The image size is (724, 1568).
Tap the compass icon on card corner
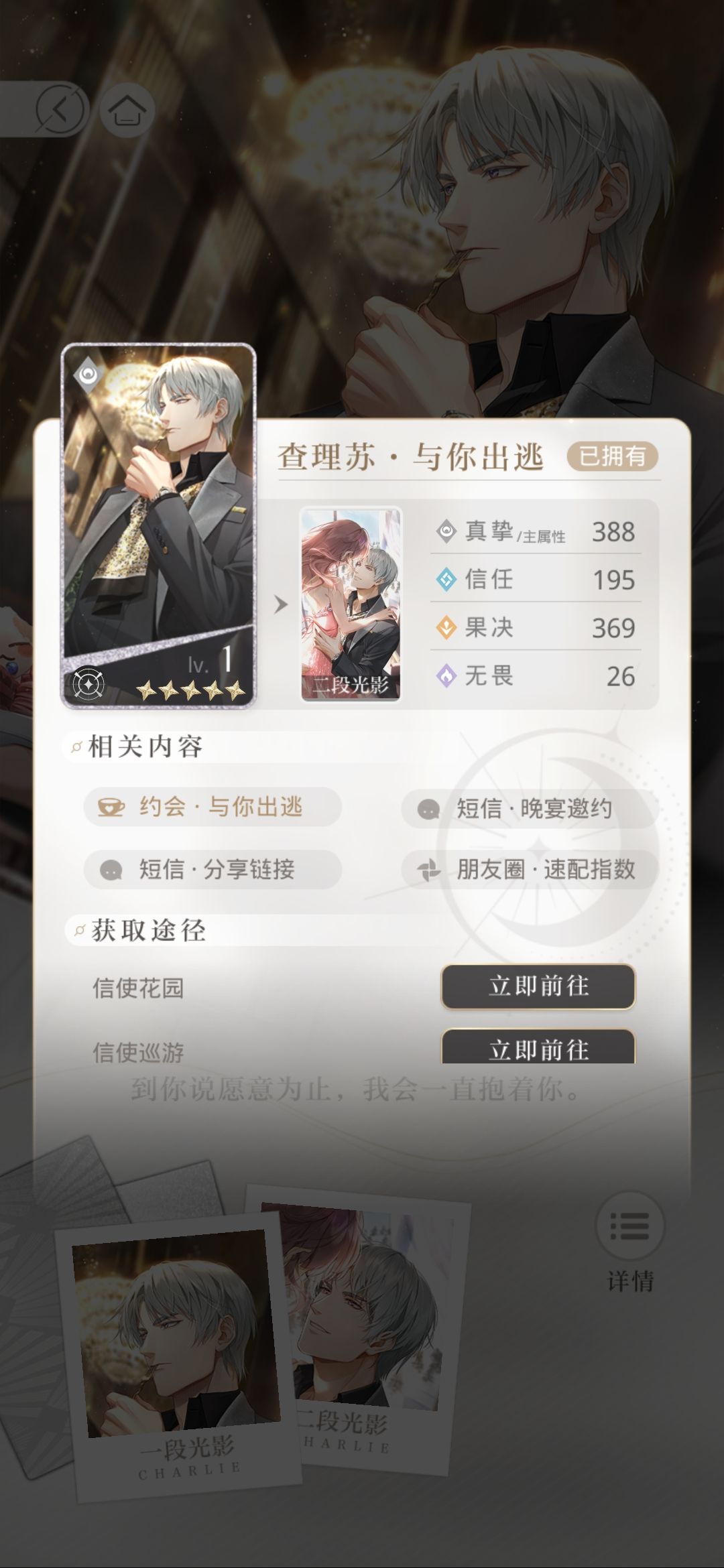pyautogui.click(x=88, y=683)
